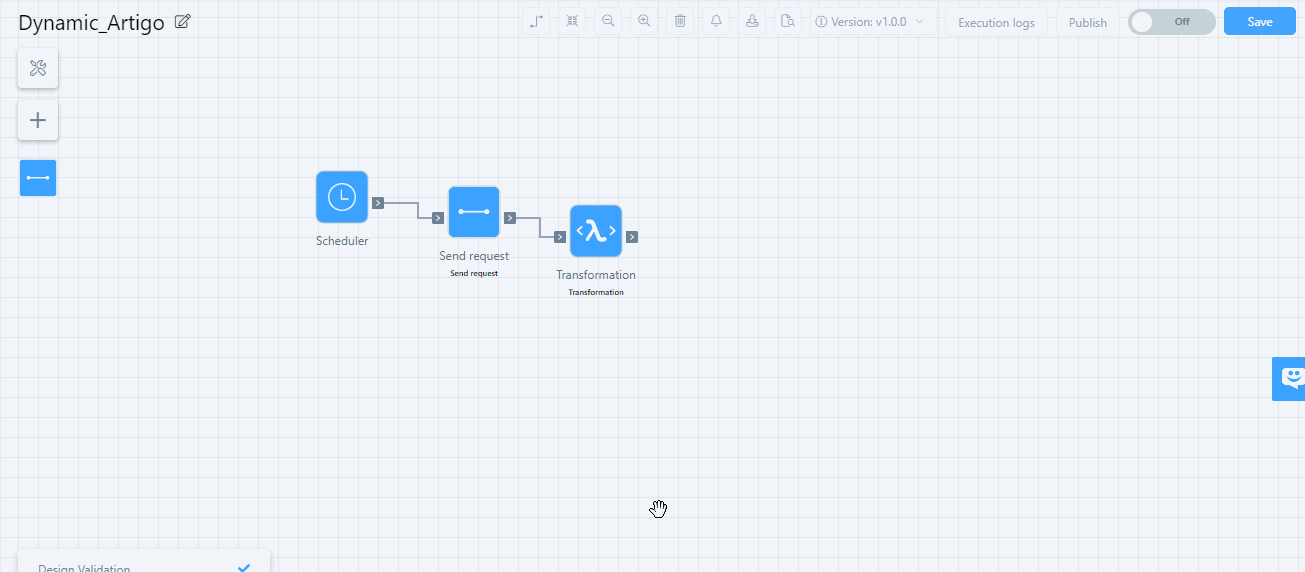Click the connector routing icon

pyautogui.click(x=536, y=21)
